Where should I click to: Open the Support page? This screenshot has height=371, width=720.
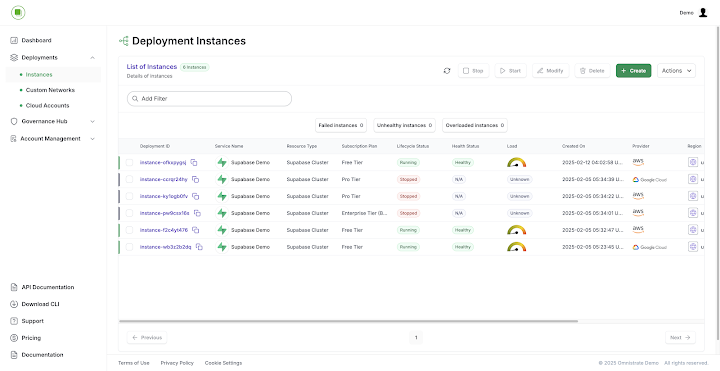33,321
